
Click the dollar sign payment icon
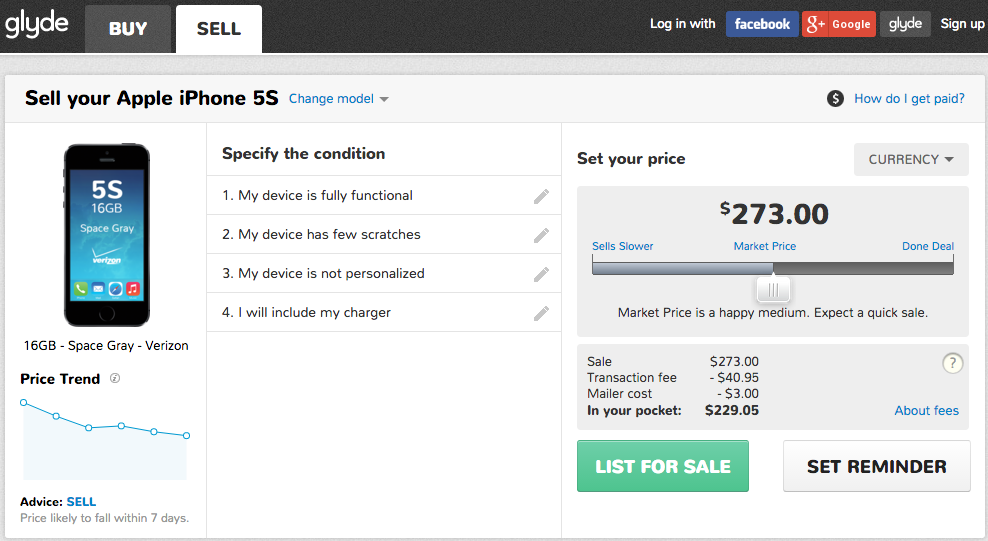[836, 98]
